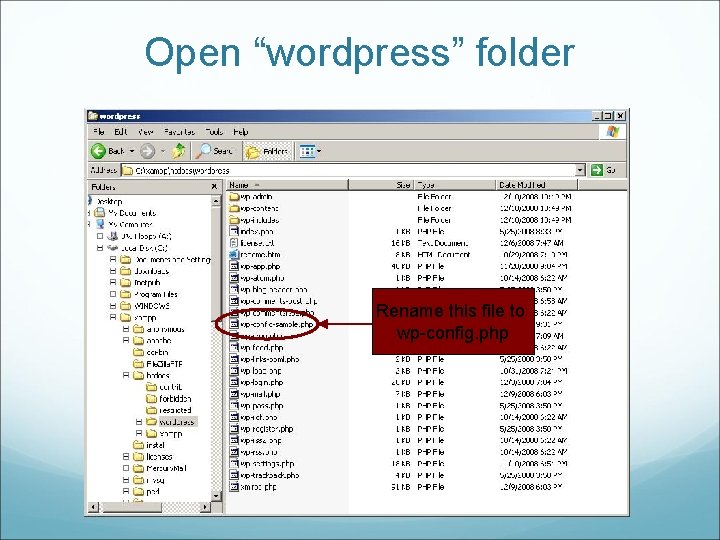Select the wp-login.php file icon
Screen dimensions: 720x540
(234, 382)
